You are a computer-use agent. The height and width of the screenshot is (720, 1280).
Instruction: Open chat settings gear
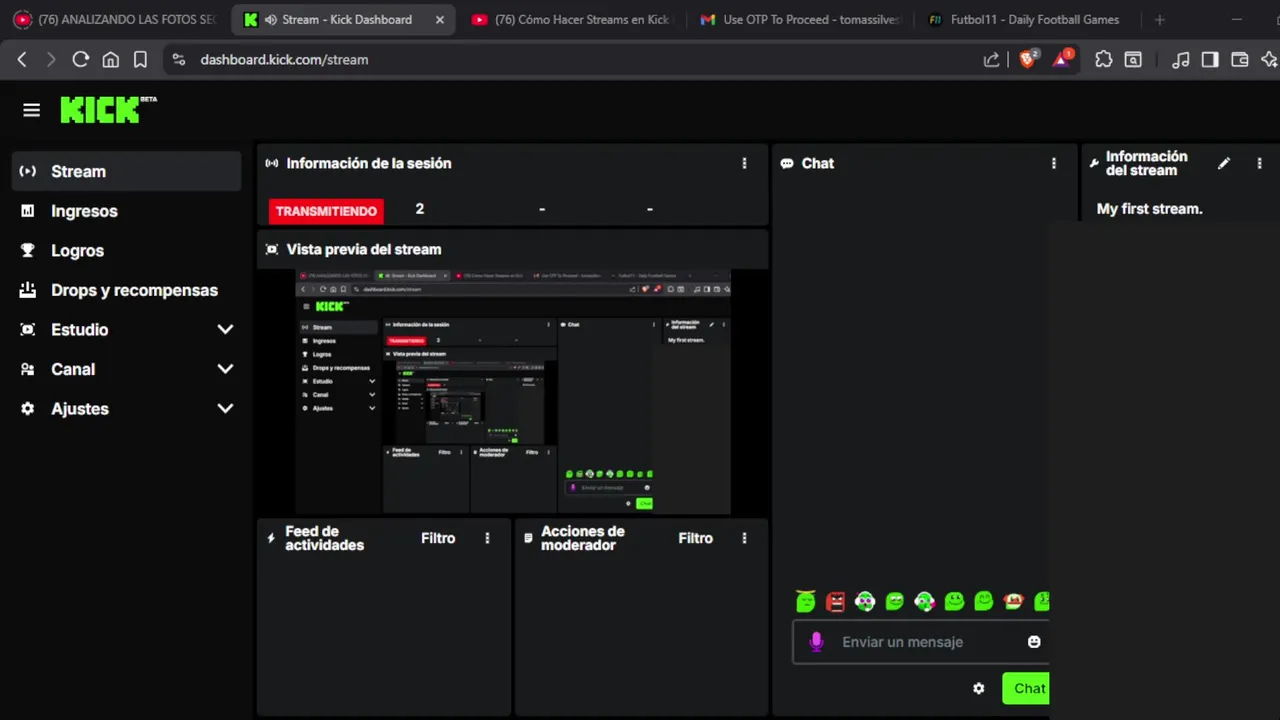[979, 688]
